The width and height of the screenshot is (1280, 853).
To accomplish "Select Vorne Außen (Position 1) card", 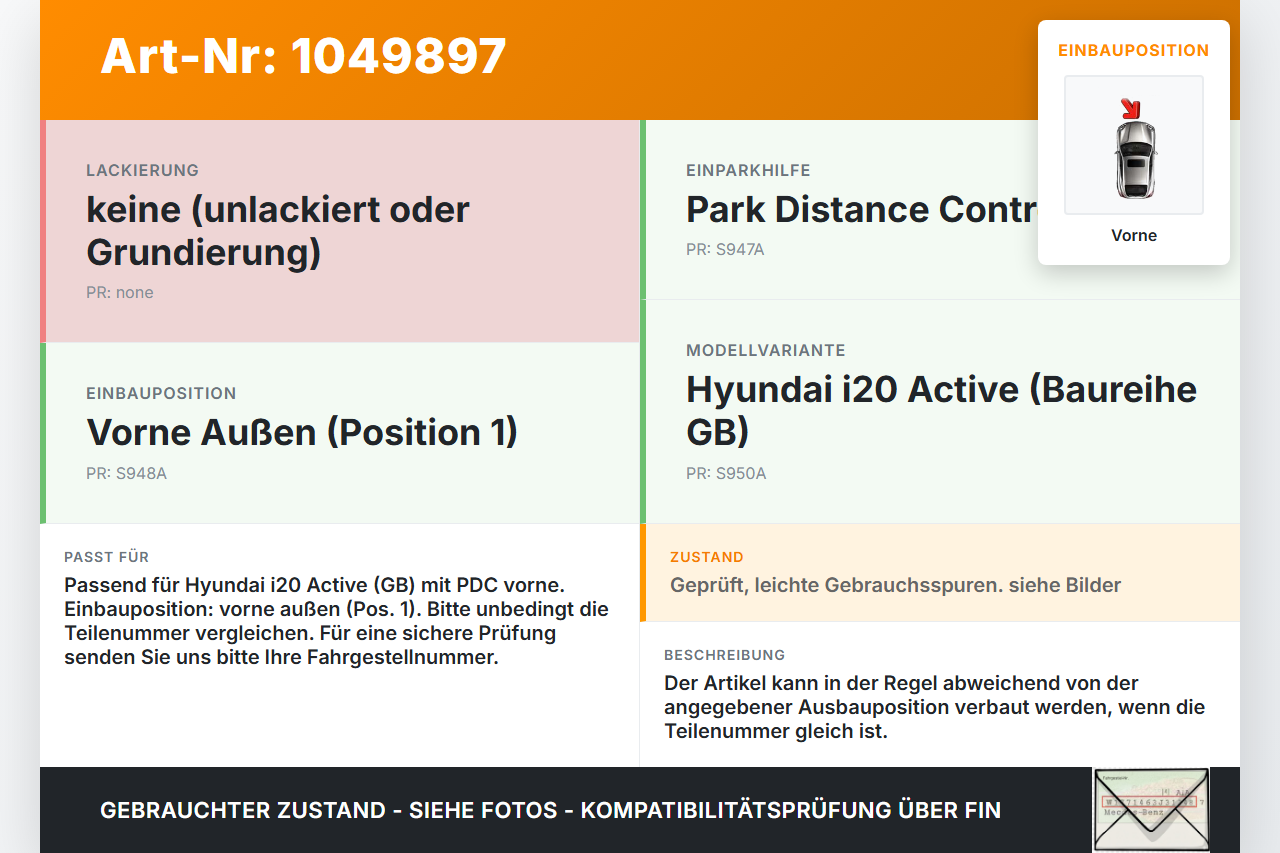I will [340, 433].
